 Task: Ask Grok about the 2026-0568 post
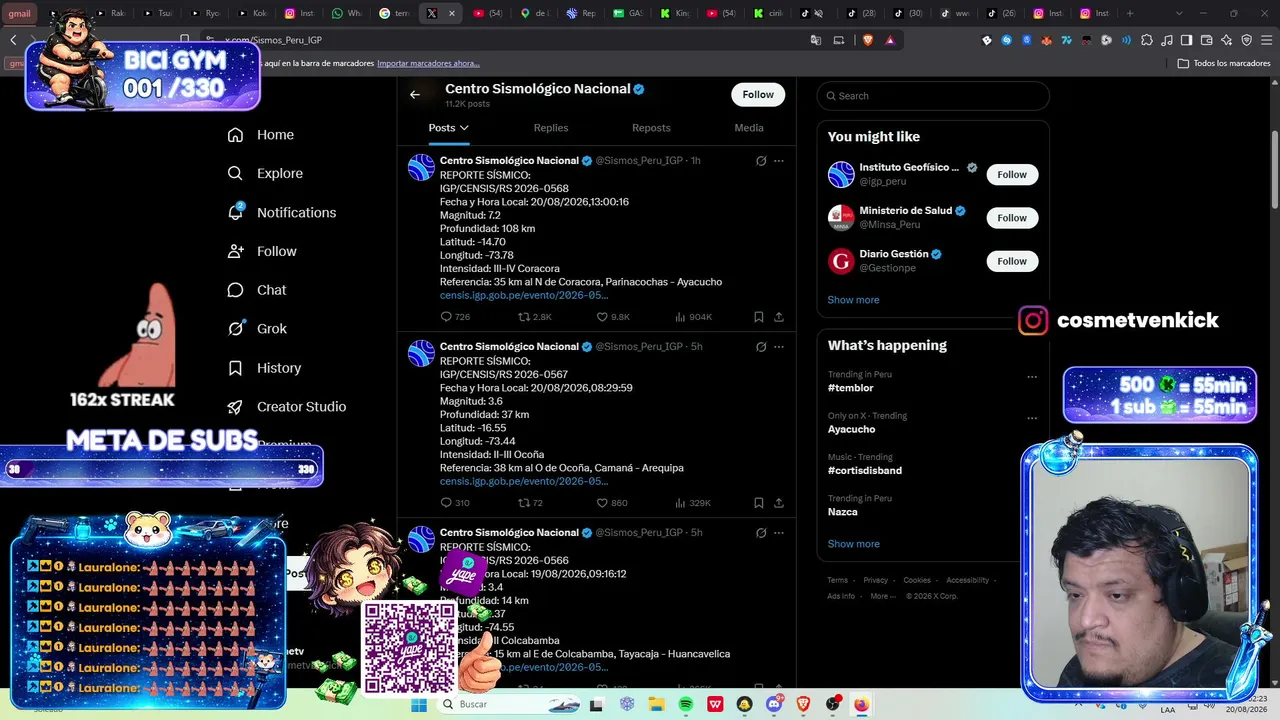coord(761,161)
